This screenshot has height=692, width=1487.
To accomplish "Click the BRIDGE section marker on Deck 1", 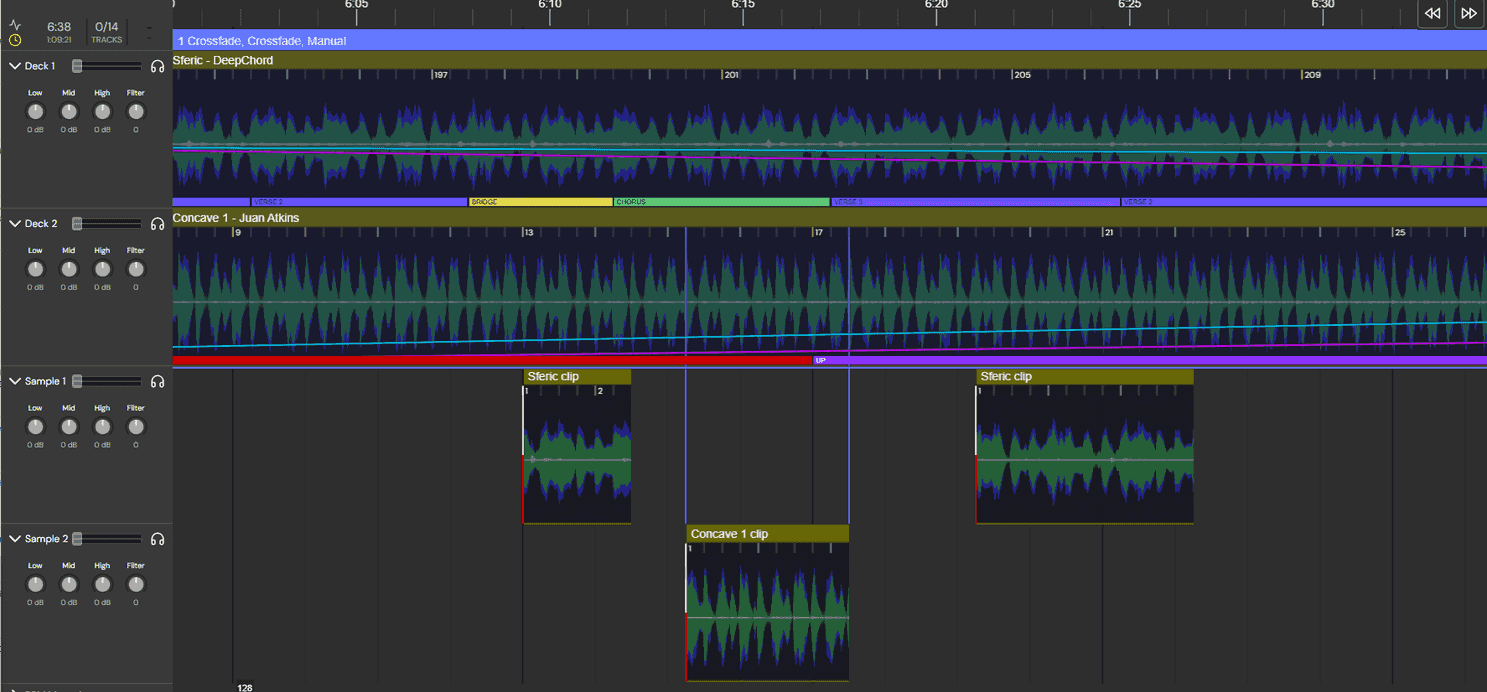I will tap(540, 201).
